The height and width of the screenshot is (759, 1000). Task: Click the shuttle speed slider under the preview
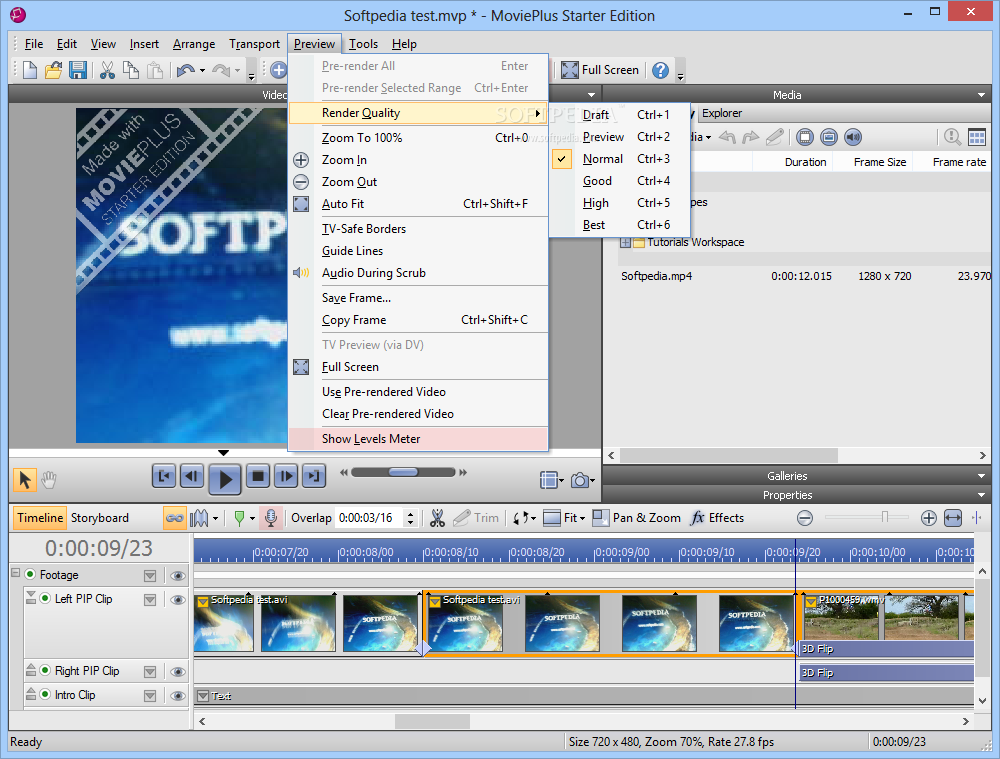(x=403, y=473)
